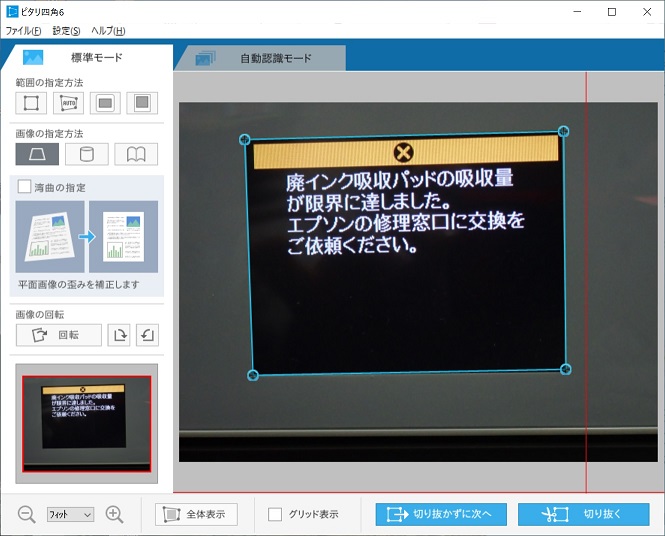
Task: Open the フィット zoom level dropdown
Action: [70, 514]
